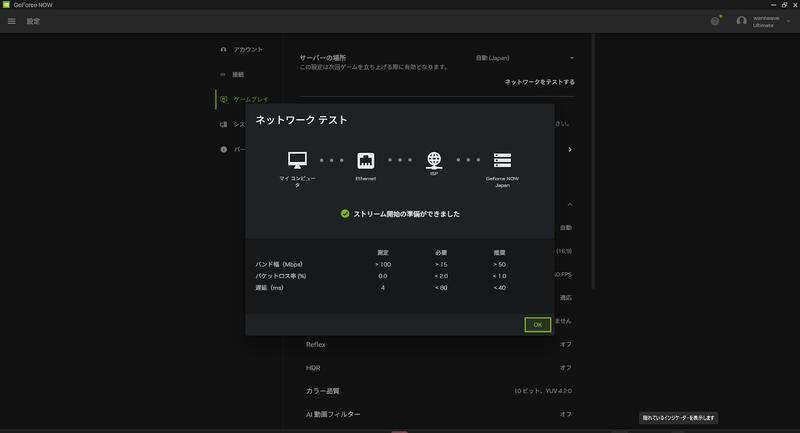
Task: Click the right chevron in settings panel
Action: [x=570, y=149]
